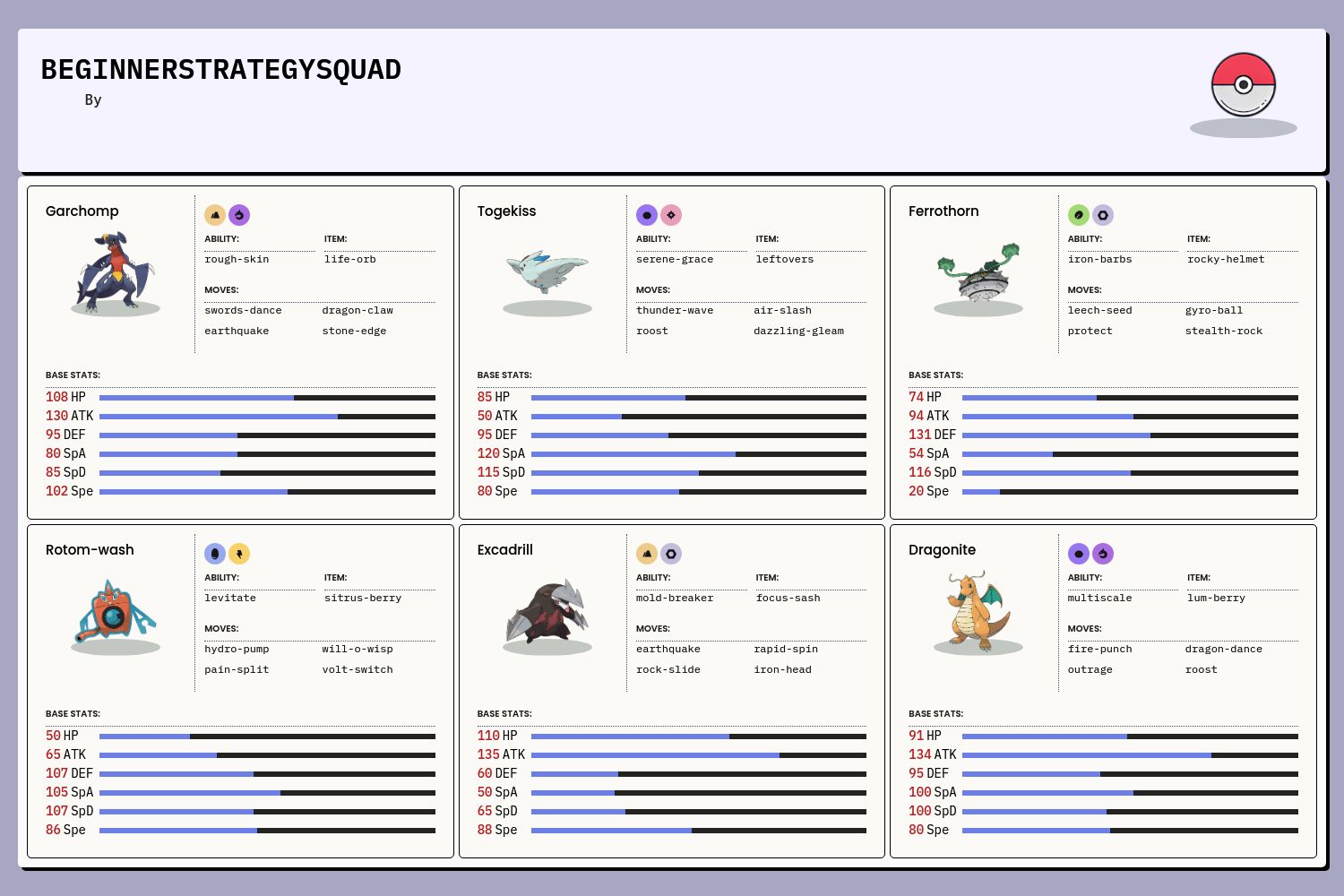Click Excadrill's Steel type icon
Screen dimensions: 1344x896
671,554
